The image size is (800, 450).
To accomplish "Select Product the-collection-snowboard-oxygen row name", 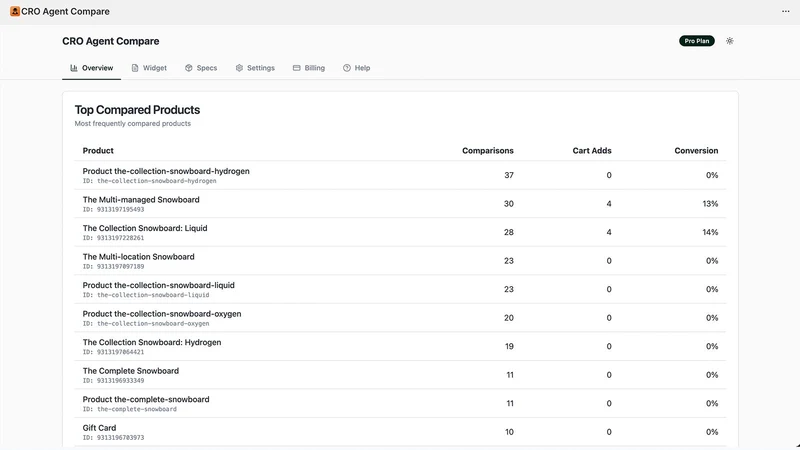I will pos(162,314).
